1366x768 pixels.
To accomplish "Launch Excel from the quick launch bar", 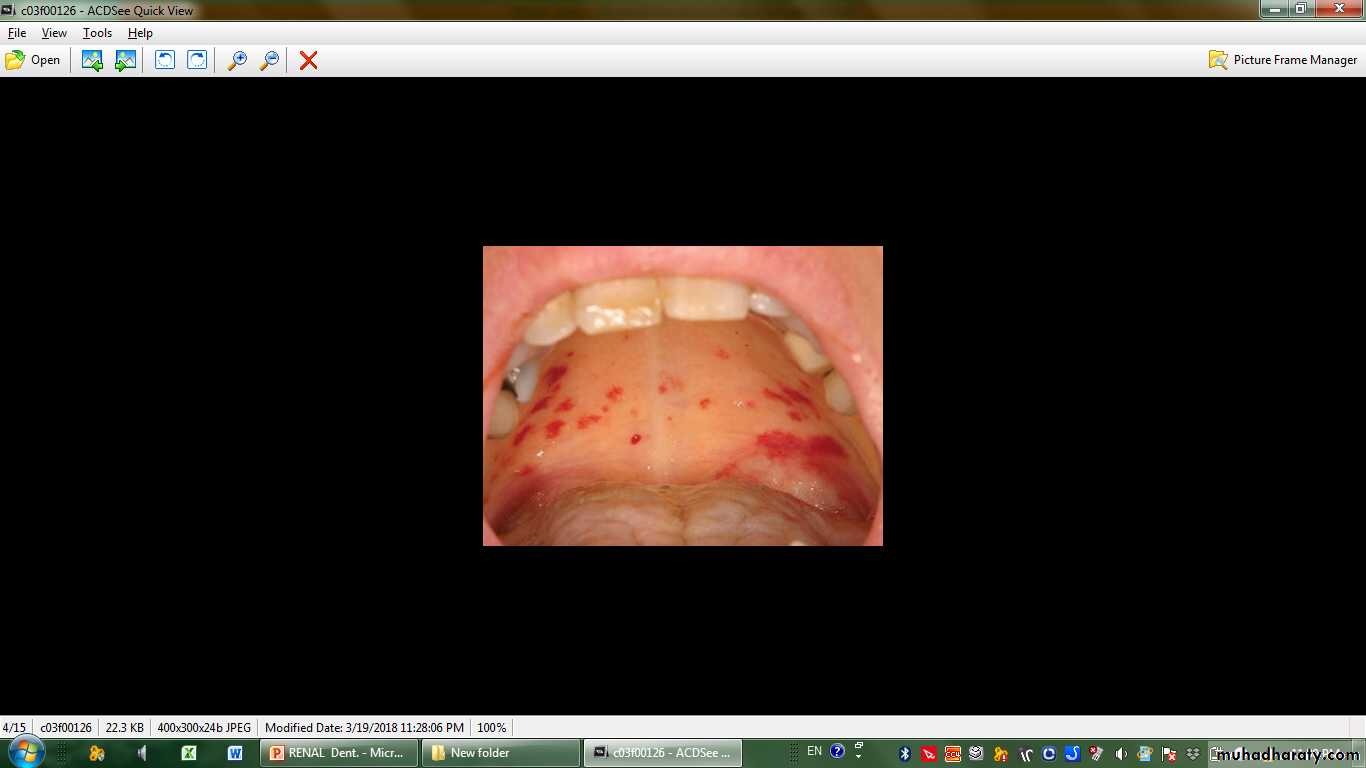I will point(188,753).
